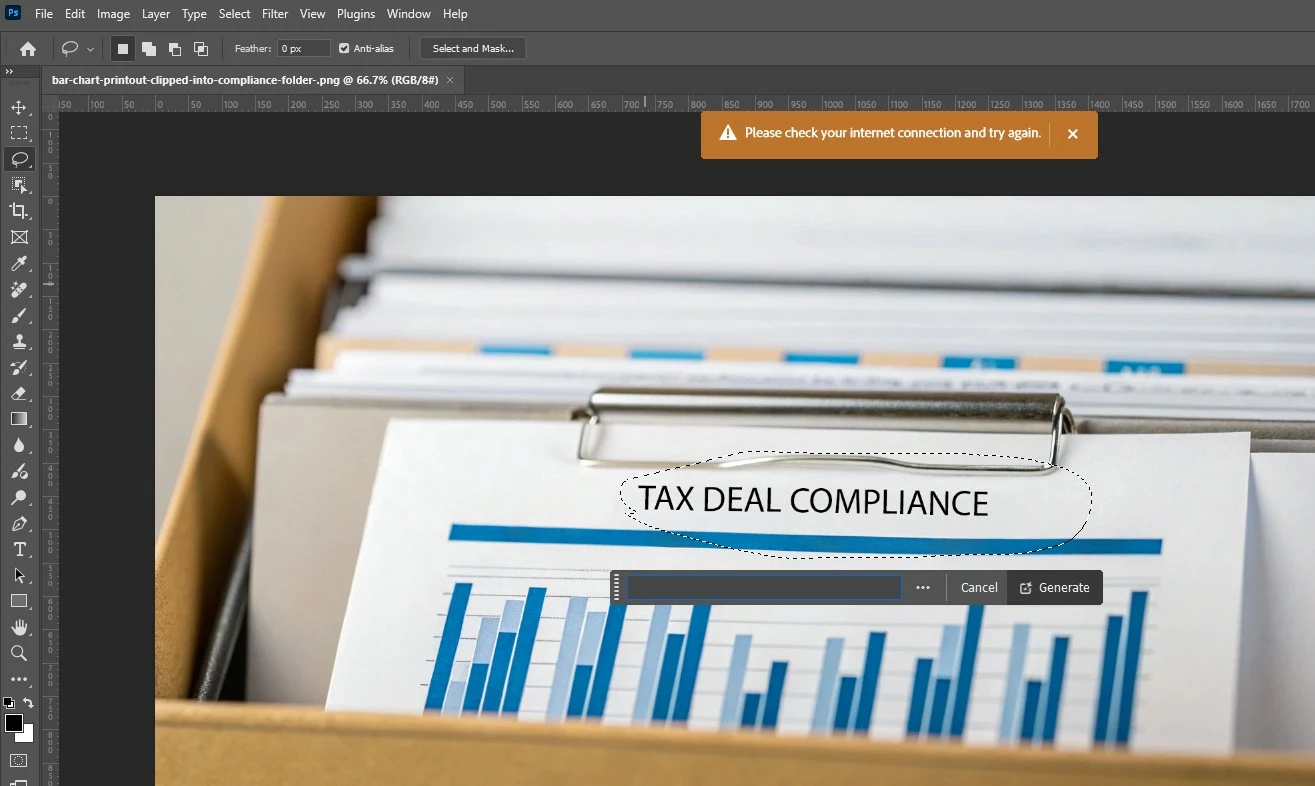This screenshot has width=1315, height=786.
Task: Grab the generative fill bar drag handle
Action: (x=617, y=588)
